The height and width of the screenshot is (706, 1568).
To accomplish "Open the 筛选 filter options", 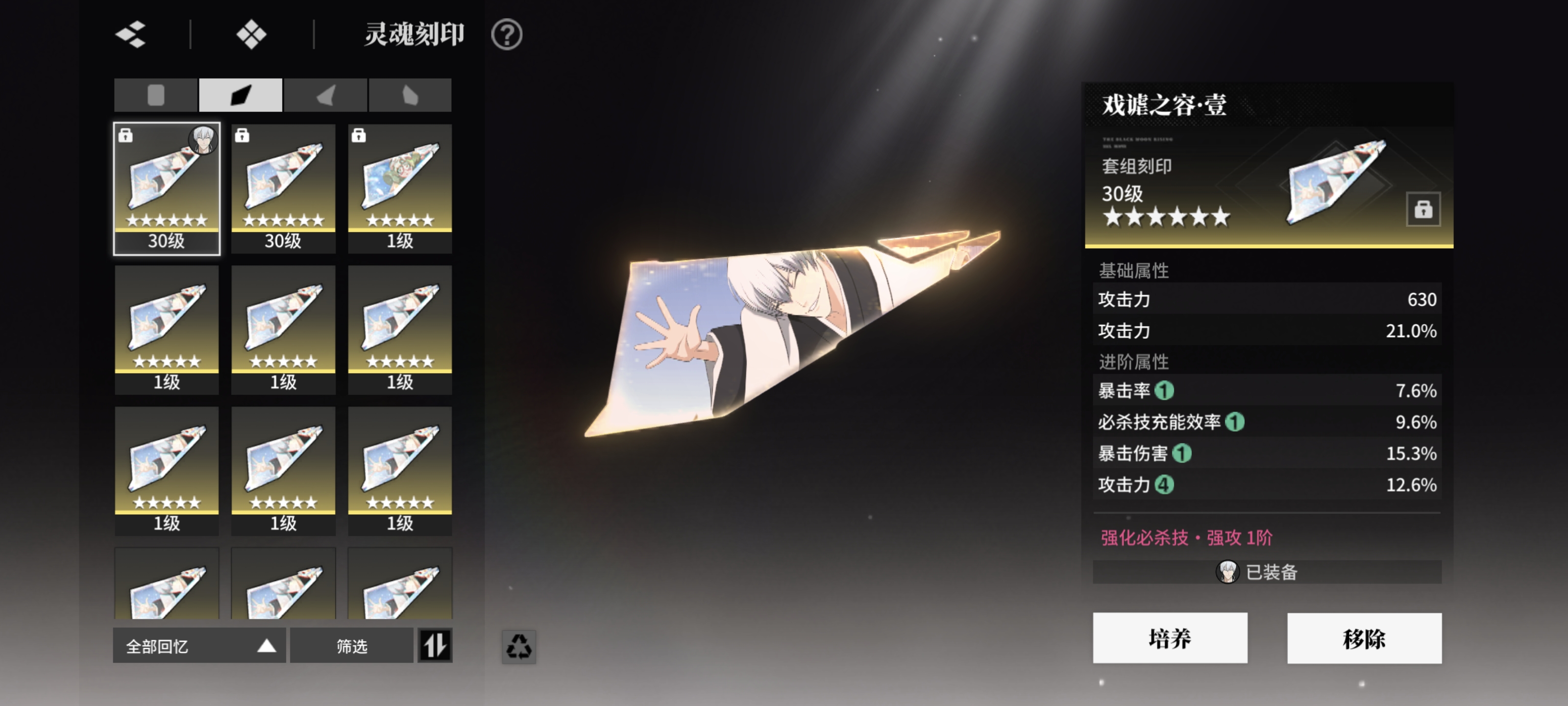I will click(x=351, y=646).
